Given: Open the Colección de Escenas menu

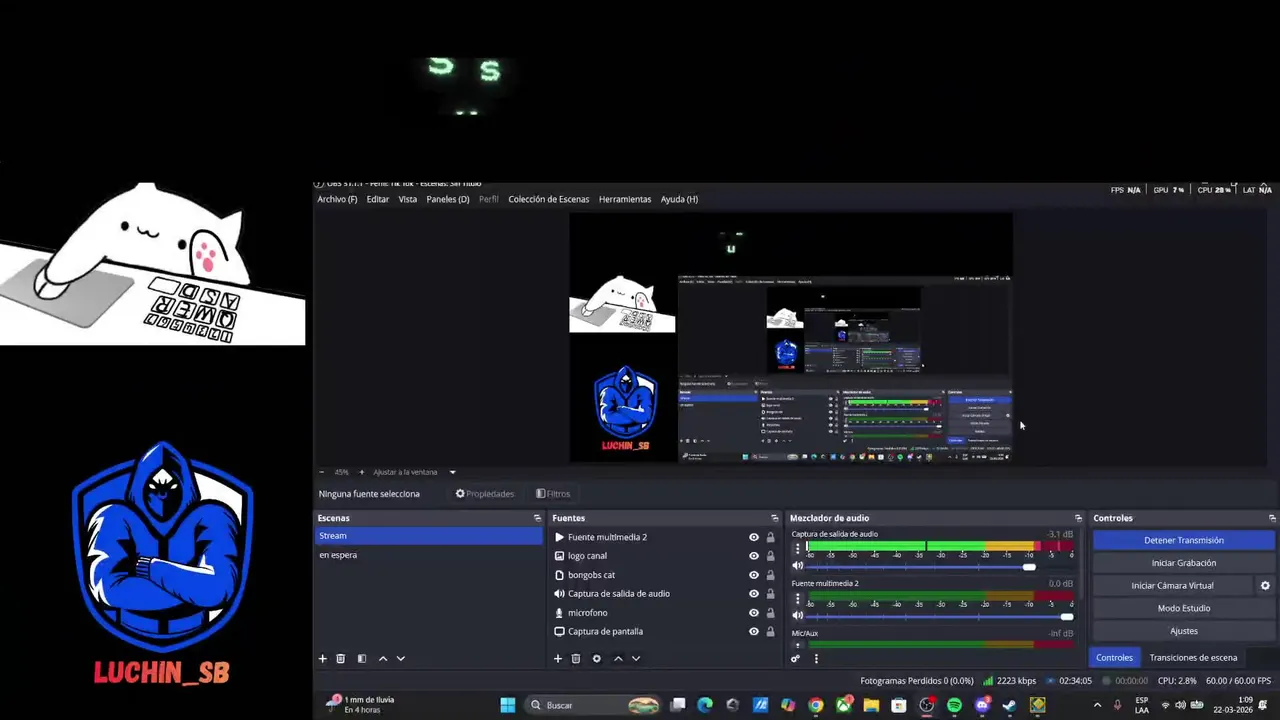Looking at the screenshot, I should [549, 199].
